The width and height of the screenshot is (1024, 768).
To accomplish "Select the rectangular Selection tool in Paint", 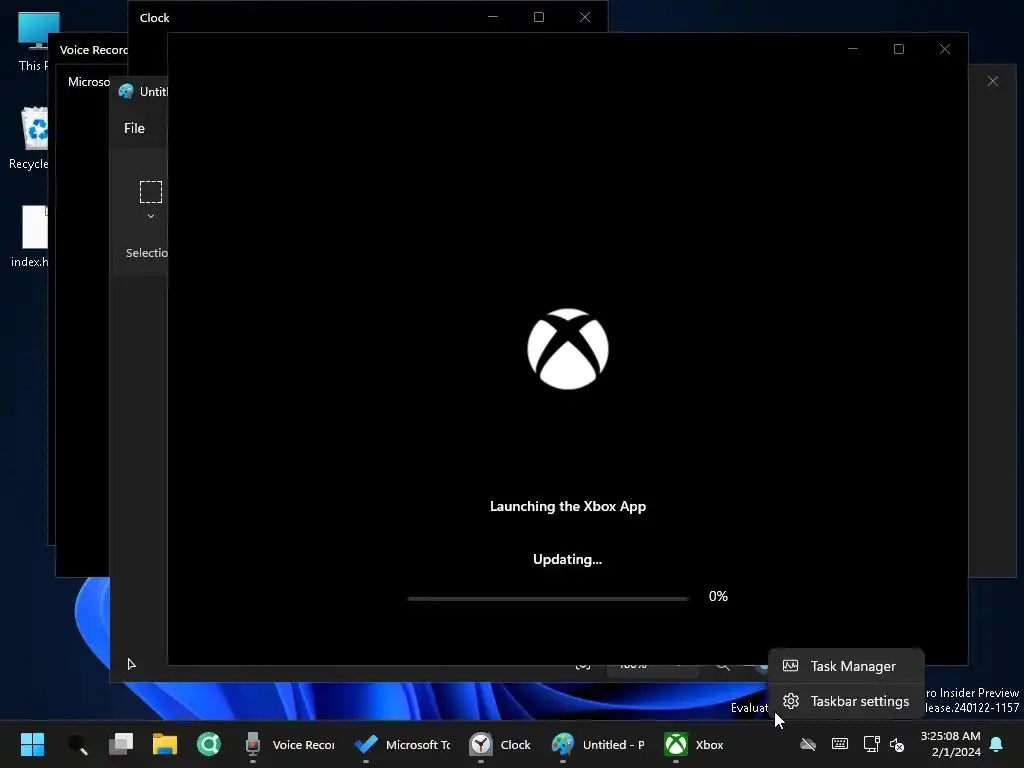I will [151, 192].
